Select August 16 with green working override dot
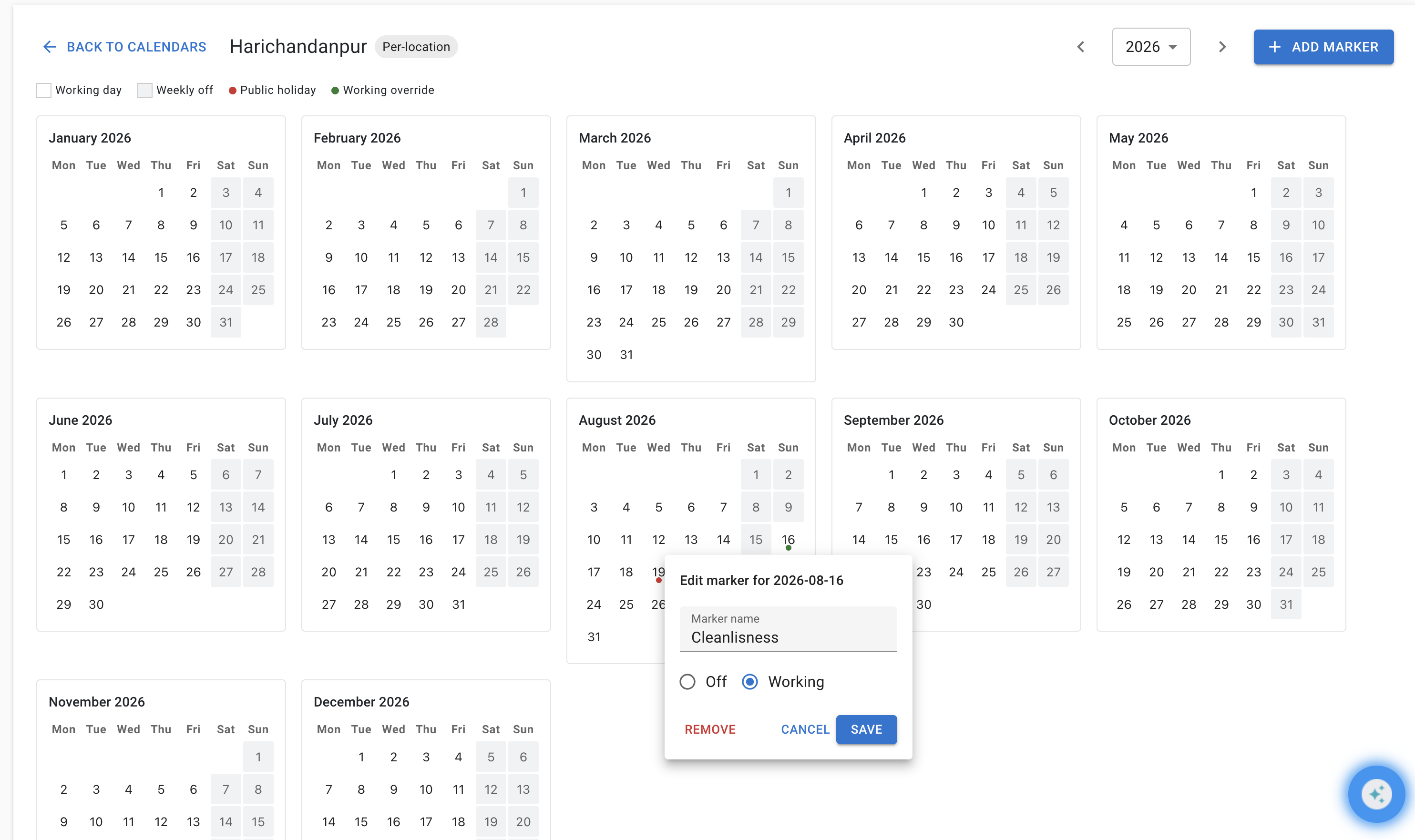Viewport: 1415px width, 840px height. click(788, 540)
